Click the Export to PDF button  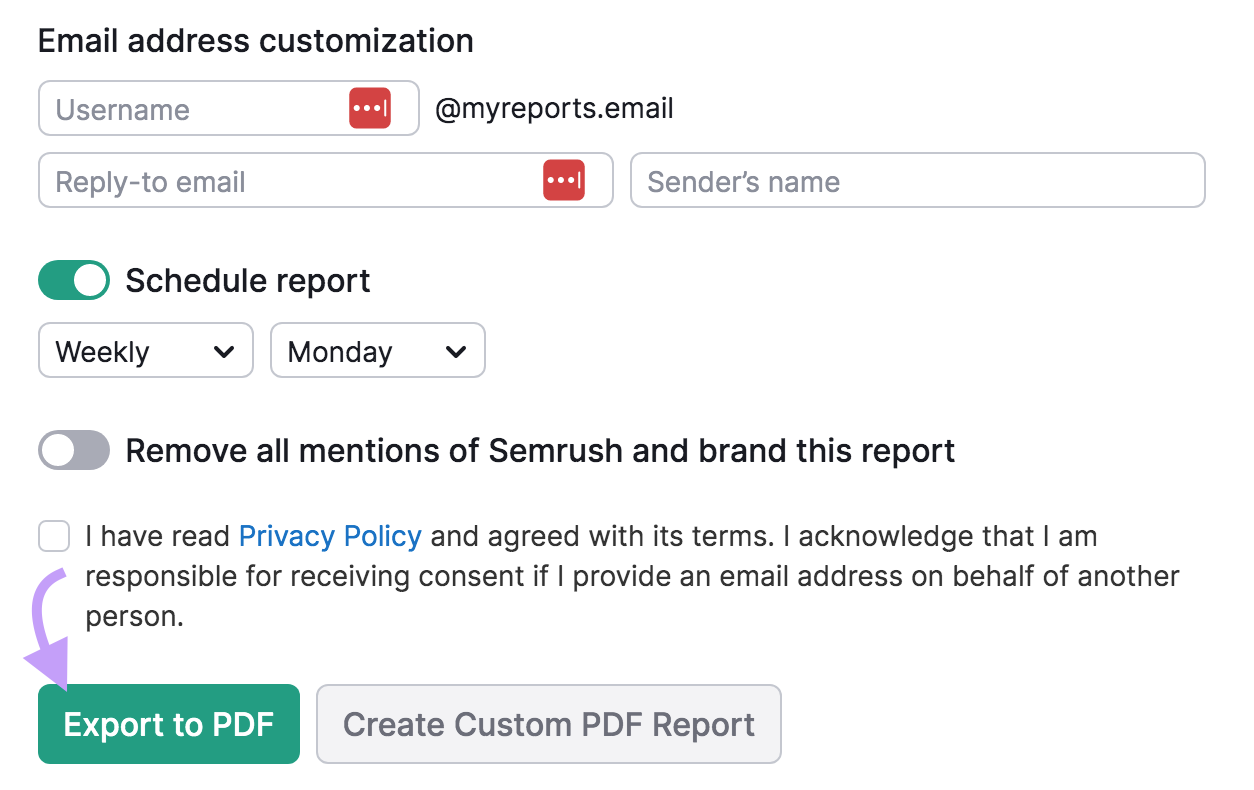point(168,724)
